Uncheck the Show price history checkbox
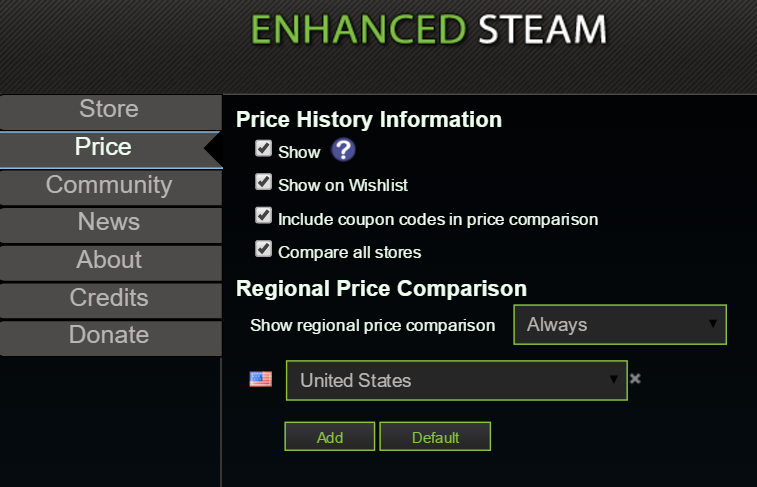Viewport: 757px width, 487px height. (264, 149)
